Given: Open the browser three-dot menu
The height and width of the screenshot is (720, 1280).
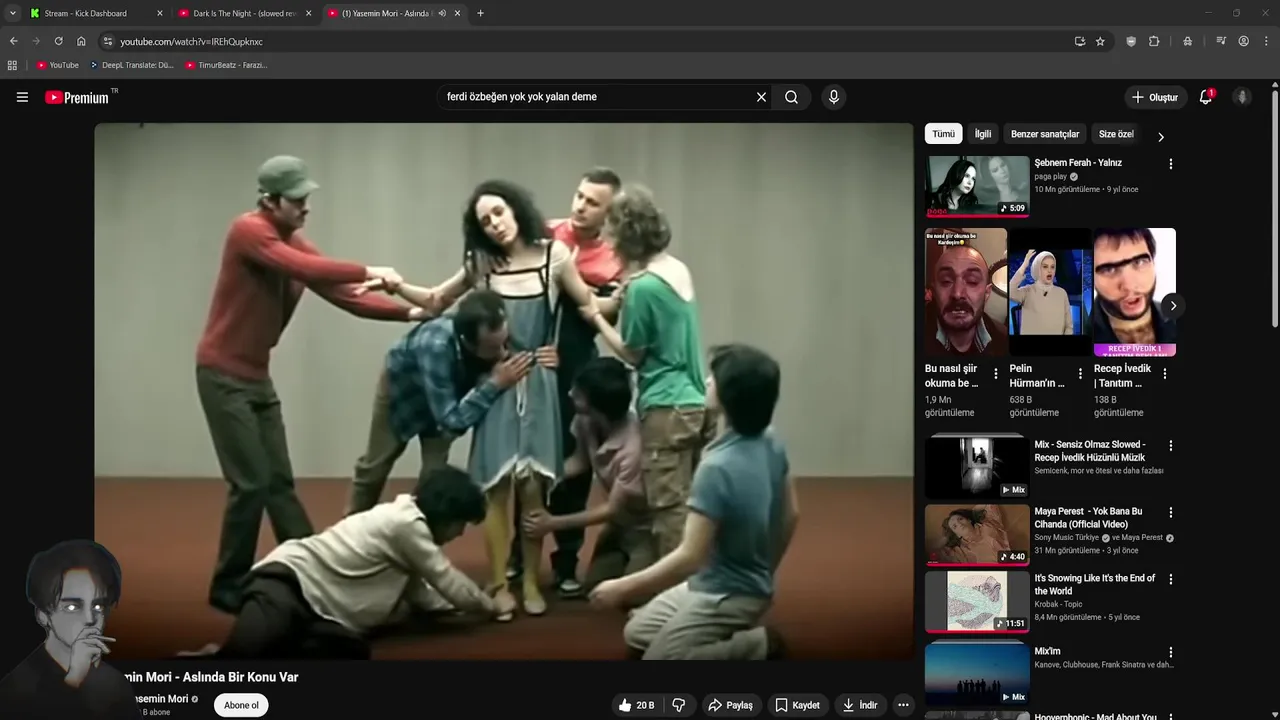Looking at the screenshot, I should [1267, 42].
